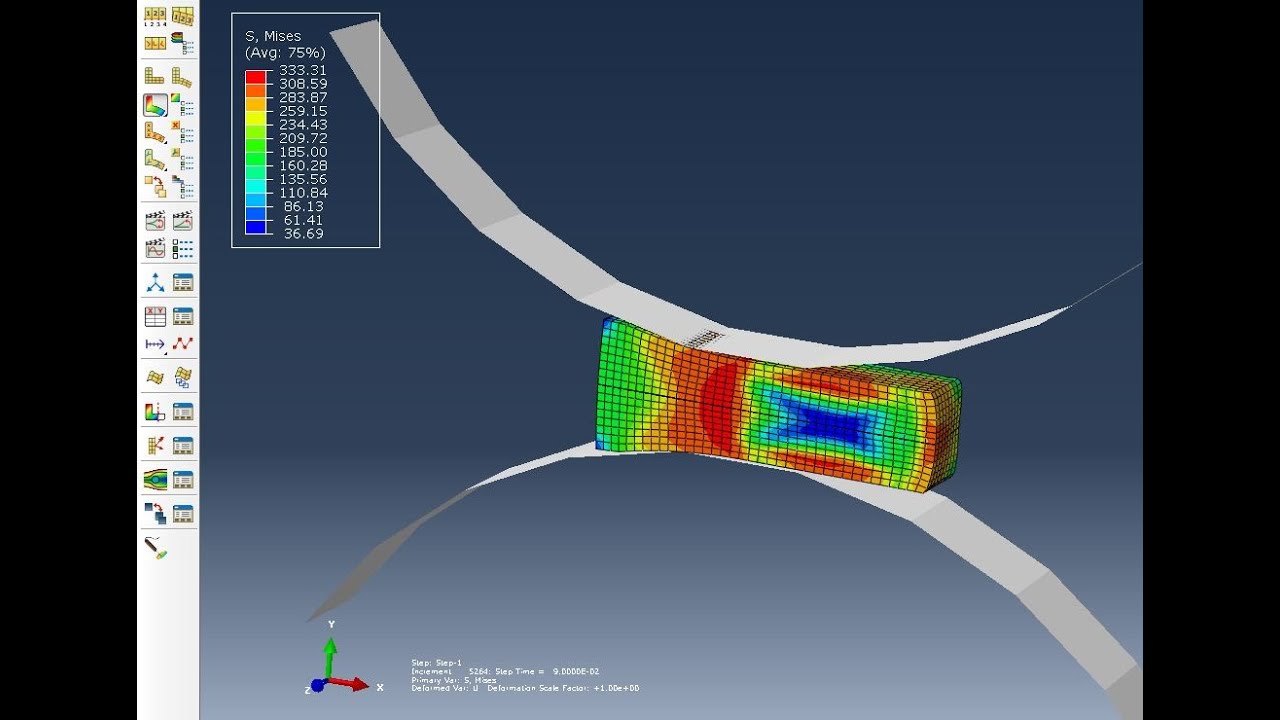Plot the undeformed shape
This screenshot has height=720, width=1280.
point(155,77)
